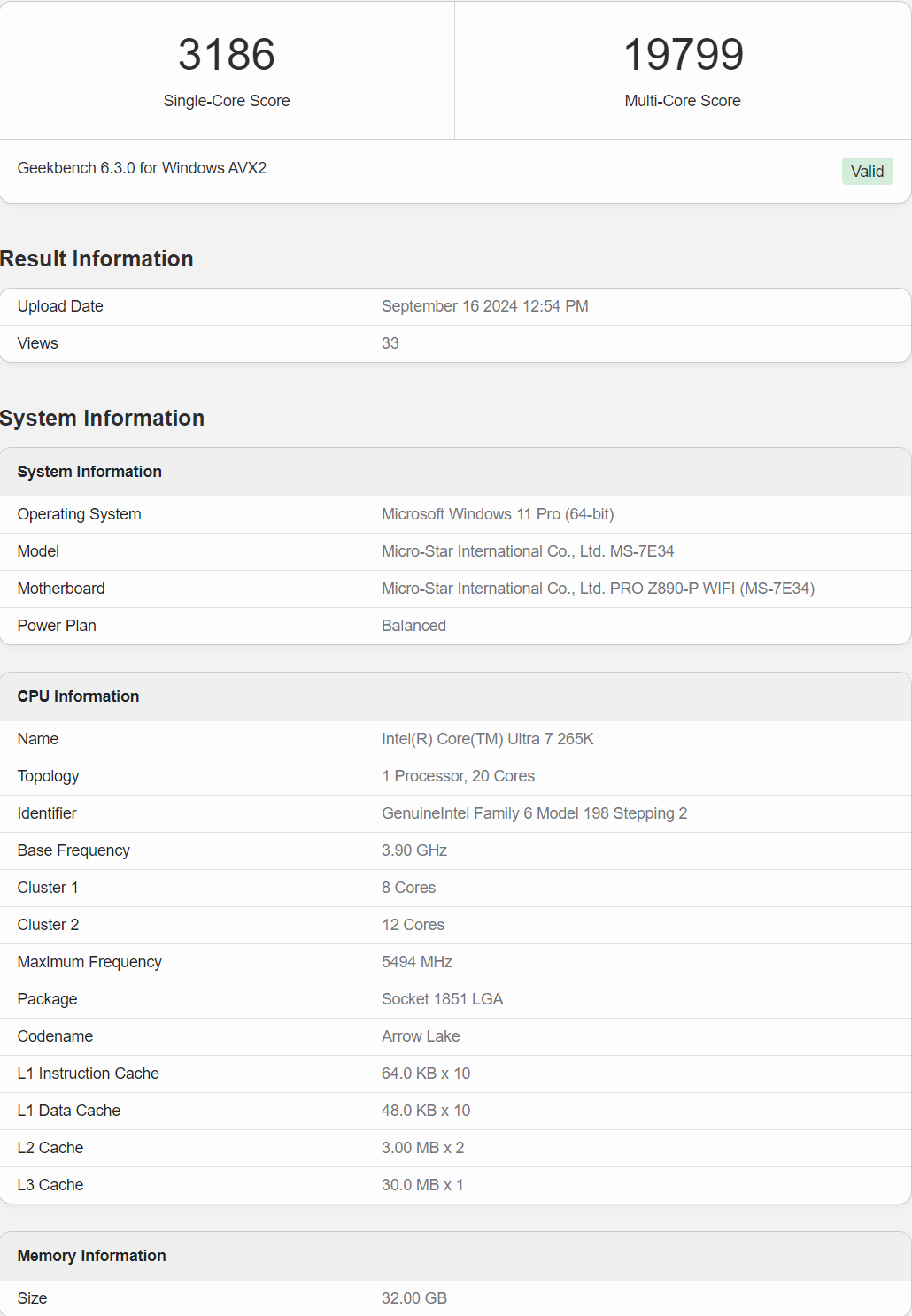Click the 1 Processor, 20 Cores topology value
This screenshot has width=912, height=1316.
pyautogui.click(x=458, y=776)
